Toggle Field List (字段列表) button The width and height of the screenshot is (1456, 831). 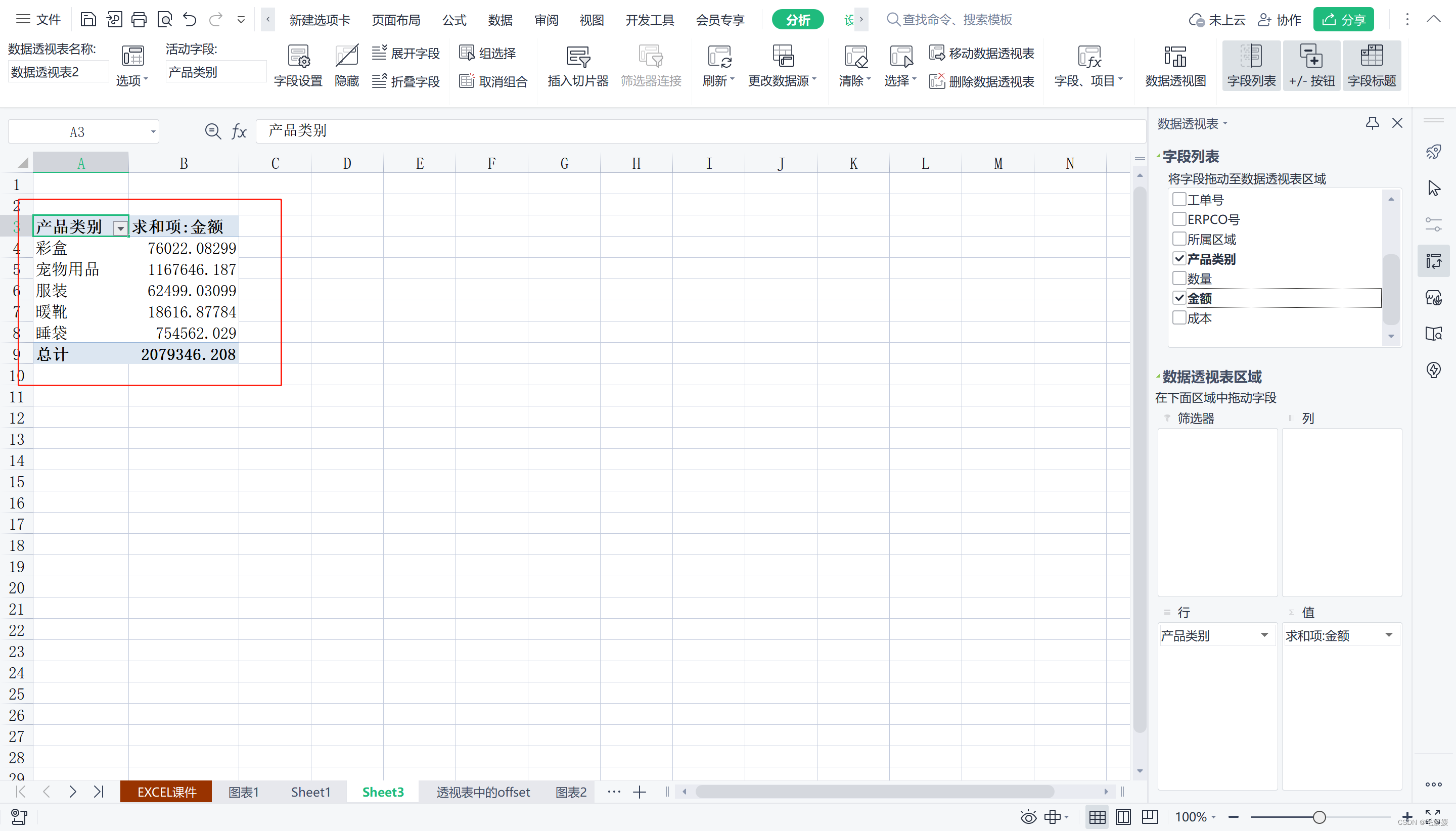tap(1251, 66)
